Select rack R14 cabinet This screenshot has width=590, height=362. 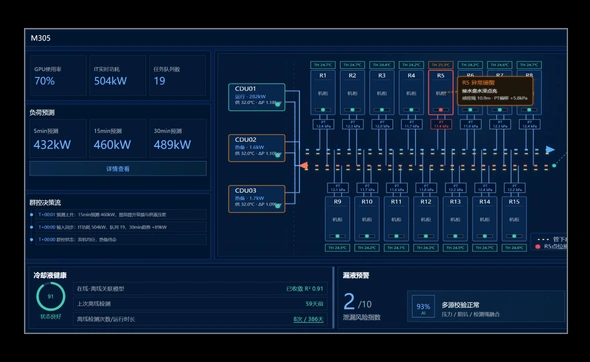click(x=485, y=219)
